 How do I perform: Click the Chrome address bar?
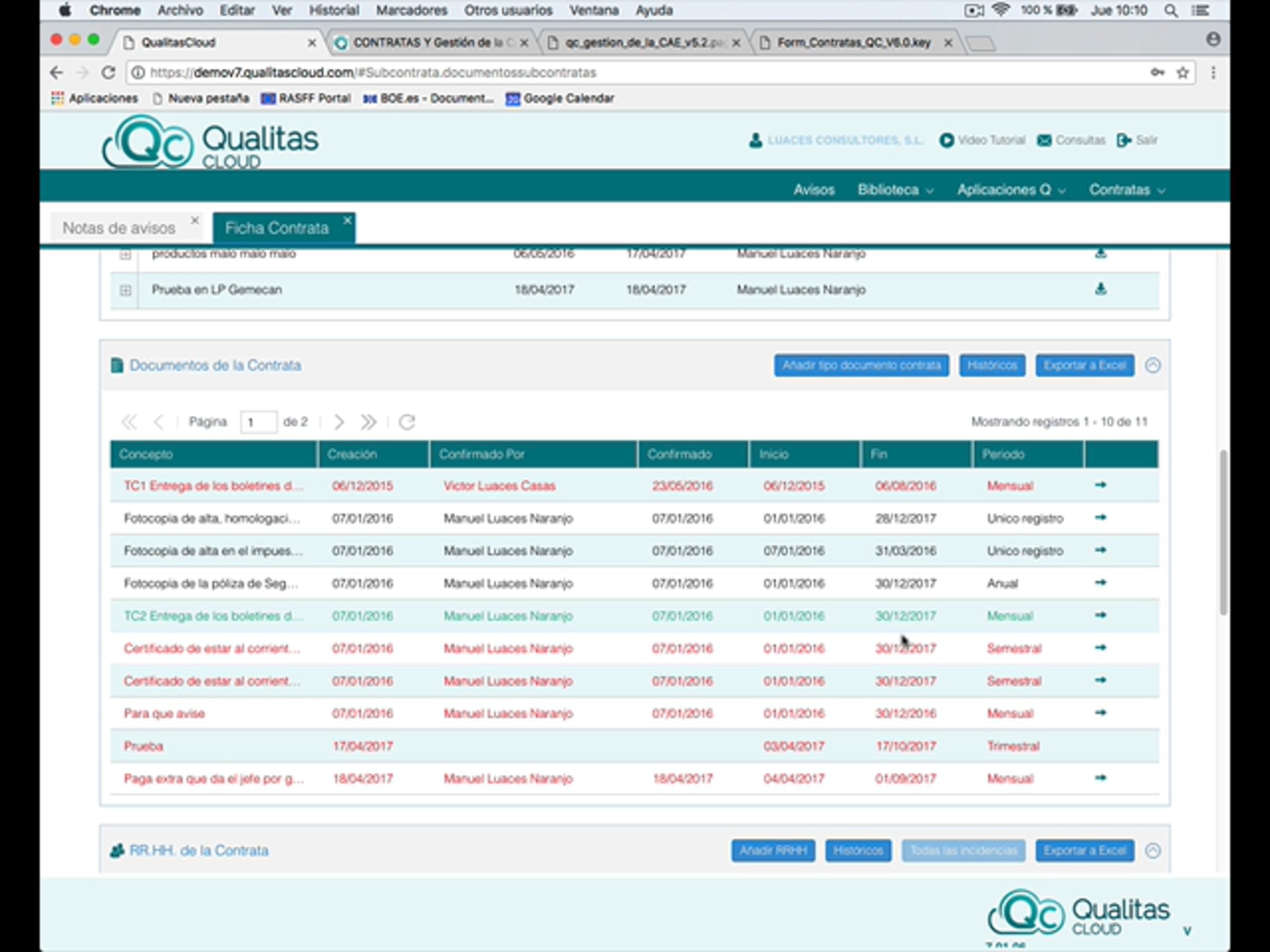(637, 73)
